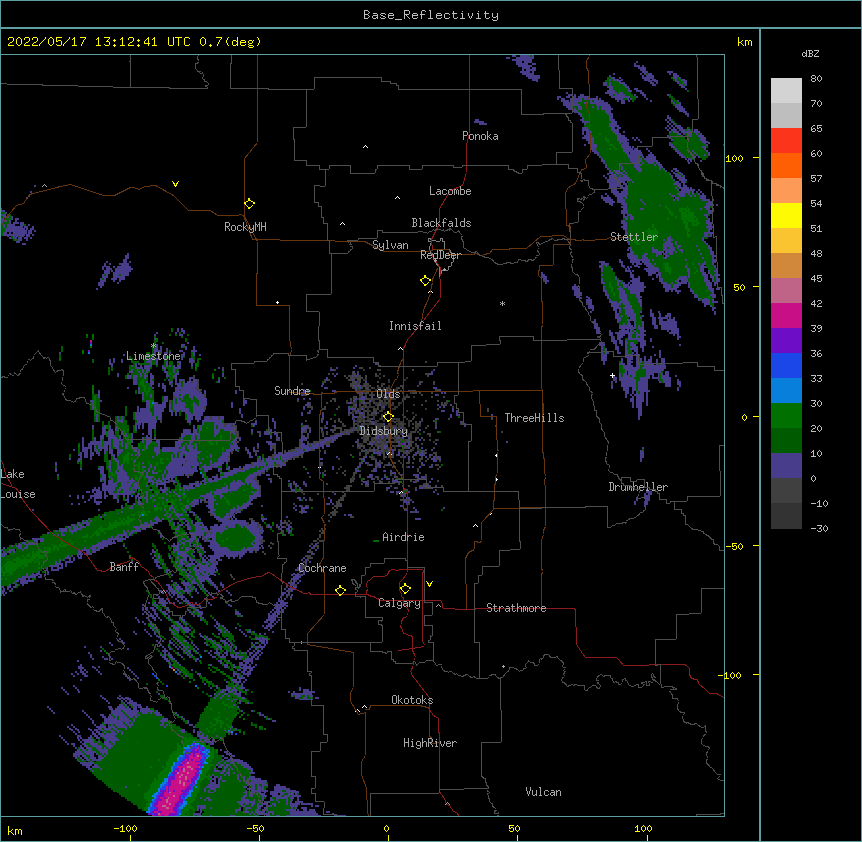The image size is (862, 842).
Task: Click the radar site diamond between Olds and Didsbury
Action: click(x=388, y=417)
